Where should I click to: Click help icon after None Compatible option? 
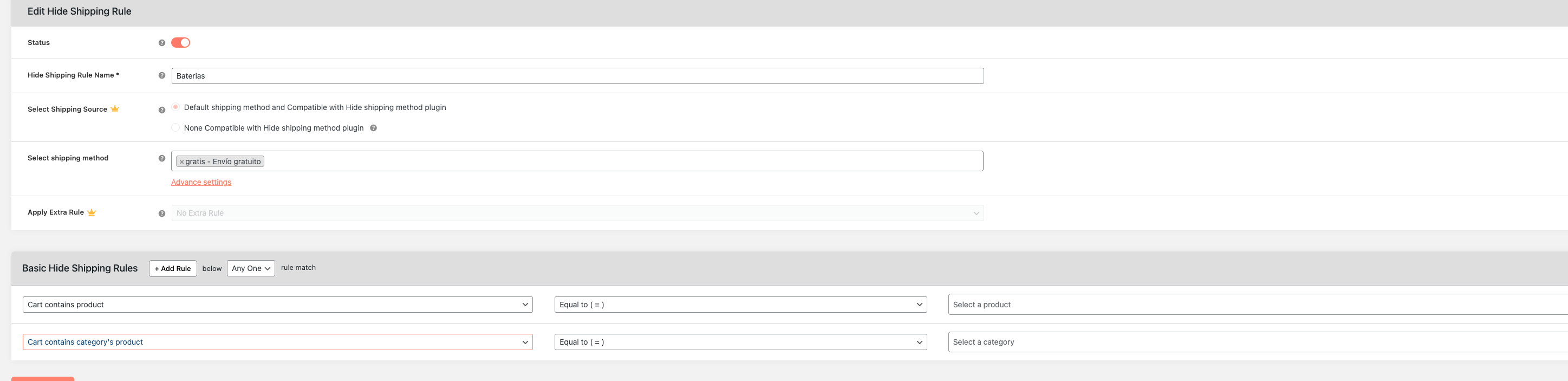click(x=373, y=128)
